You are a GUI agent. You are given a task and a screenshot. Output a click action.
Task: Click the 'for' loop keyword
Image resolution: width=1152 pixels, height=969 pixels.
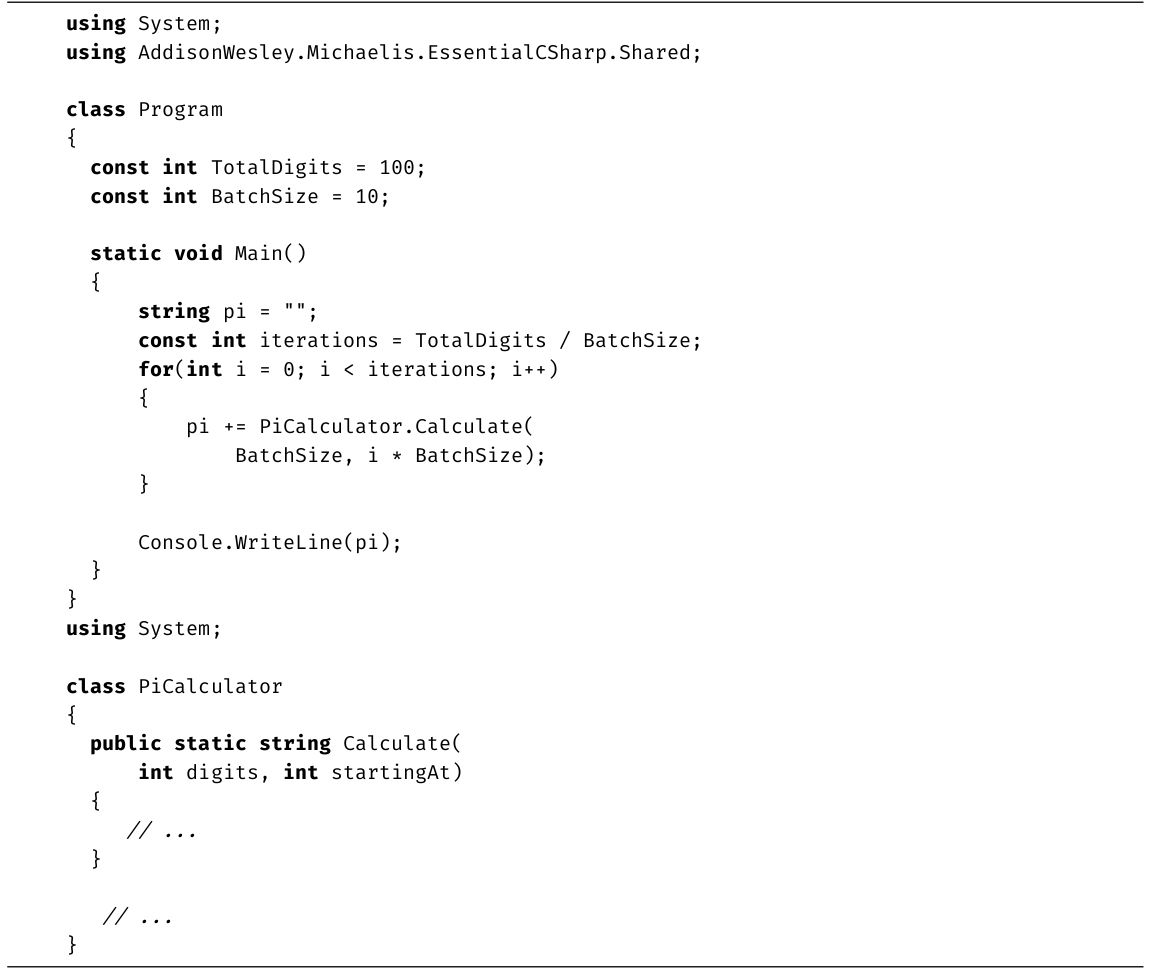(155, 370)
